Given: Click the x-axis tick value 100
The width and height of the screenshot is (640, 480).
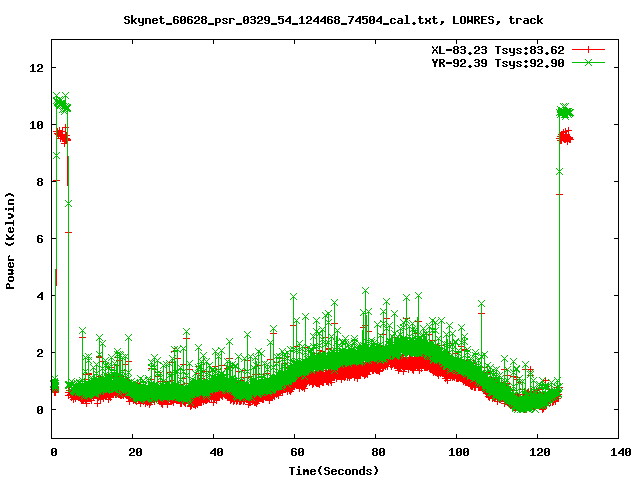Looking at the screenshot, I should point(458,452).
